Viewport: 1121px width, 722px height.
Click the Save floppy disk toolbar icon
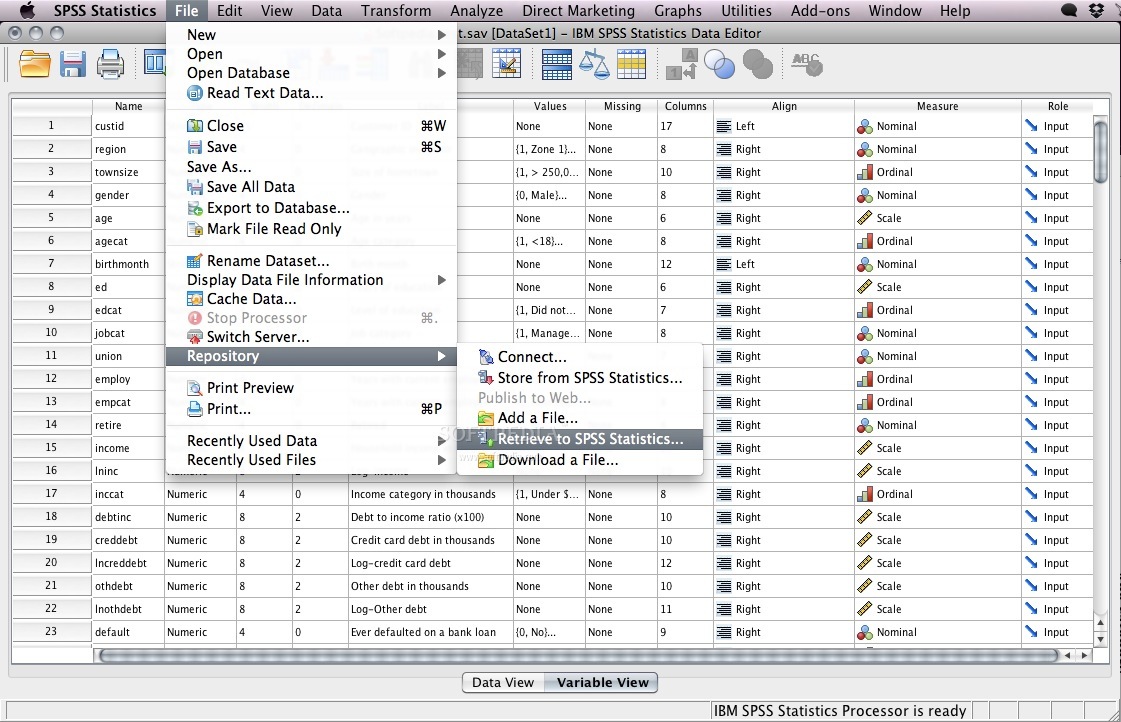(x=72, y=64)
